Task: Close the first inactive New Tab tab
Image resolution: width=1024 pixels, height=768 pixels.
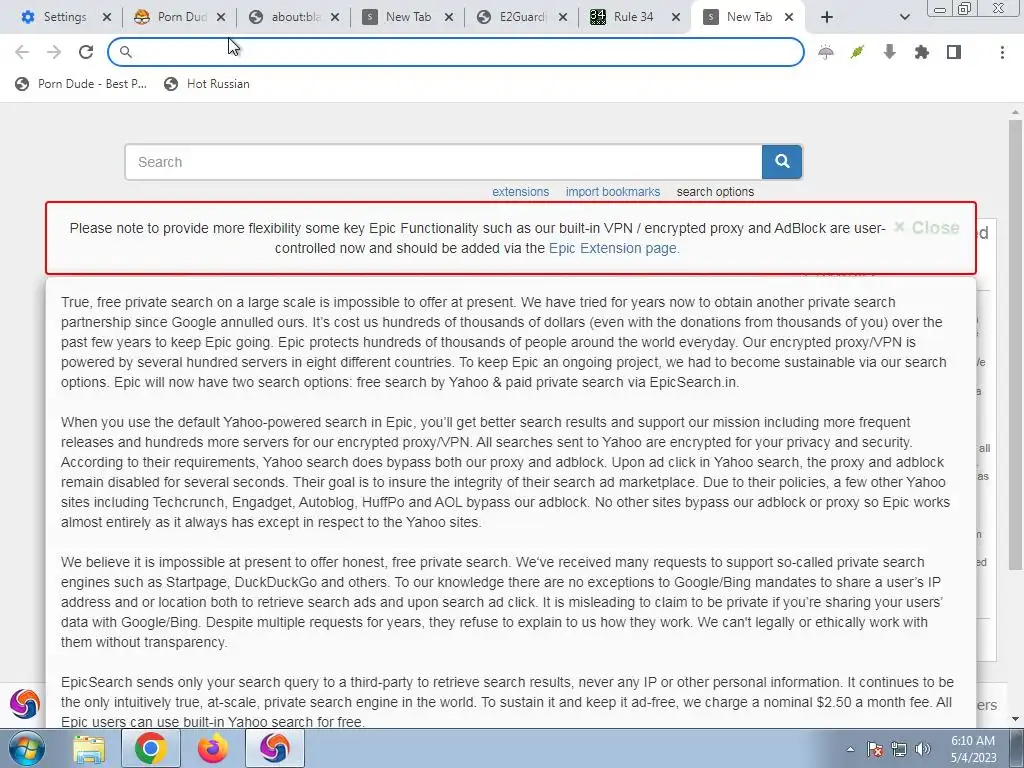Action: point(449,17)
